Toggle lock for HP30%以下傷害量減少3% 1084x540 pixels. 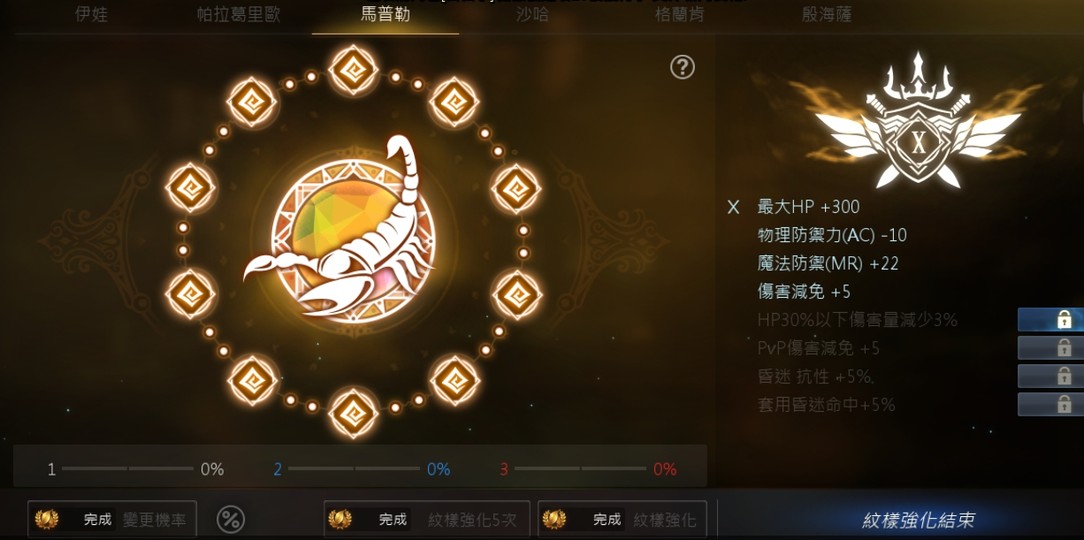click(x=1051, y=319)
